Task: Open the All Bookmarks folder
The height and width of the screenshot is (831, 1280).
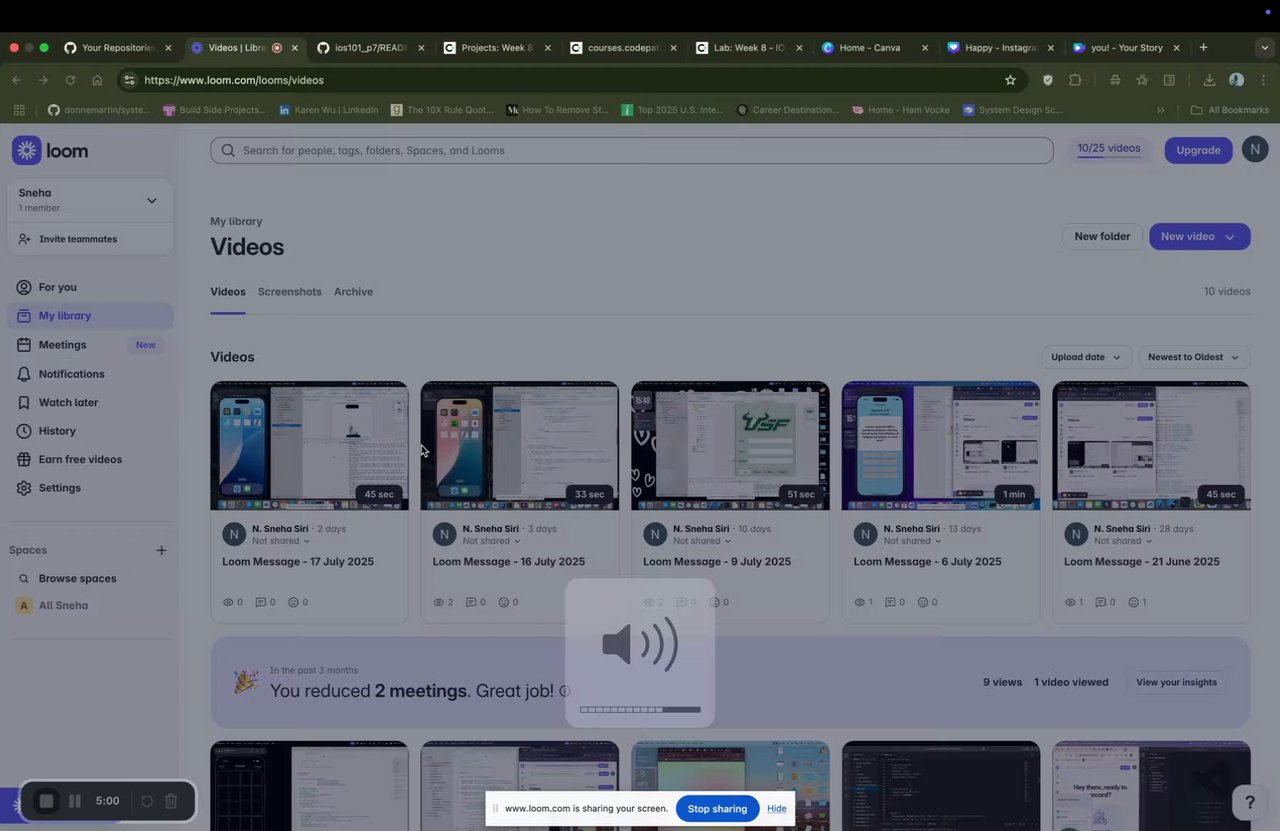Action: [1229, 110]
